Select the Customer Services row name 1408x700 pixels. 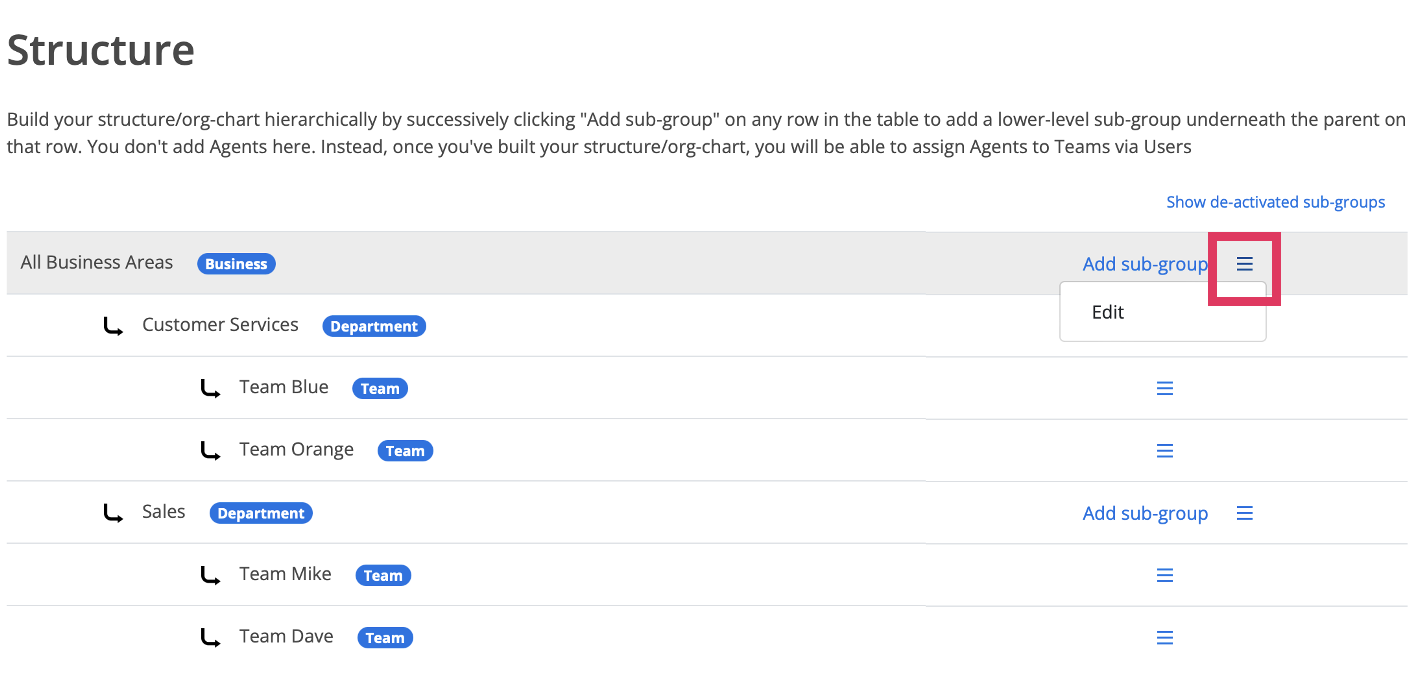[220, 325]
